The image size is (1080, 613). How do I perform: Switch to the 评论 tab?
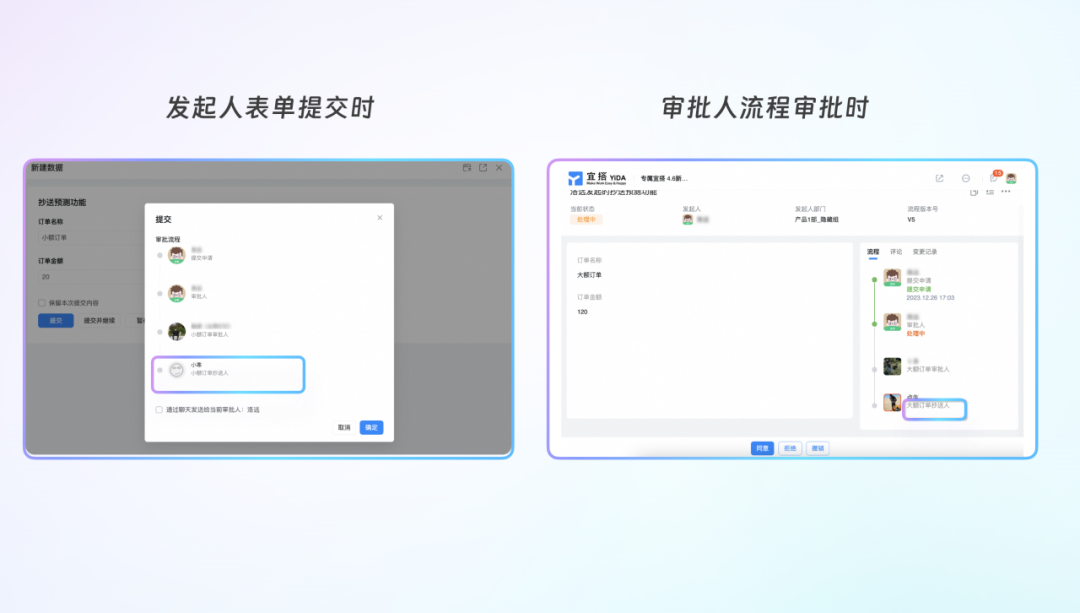[x=896, y=252]
